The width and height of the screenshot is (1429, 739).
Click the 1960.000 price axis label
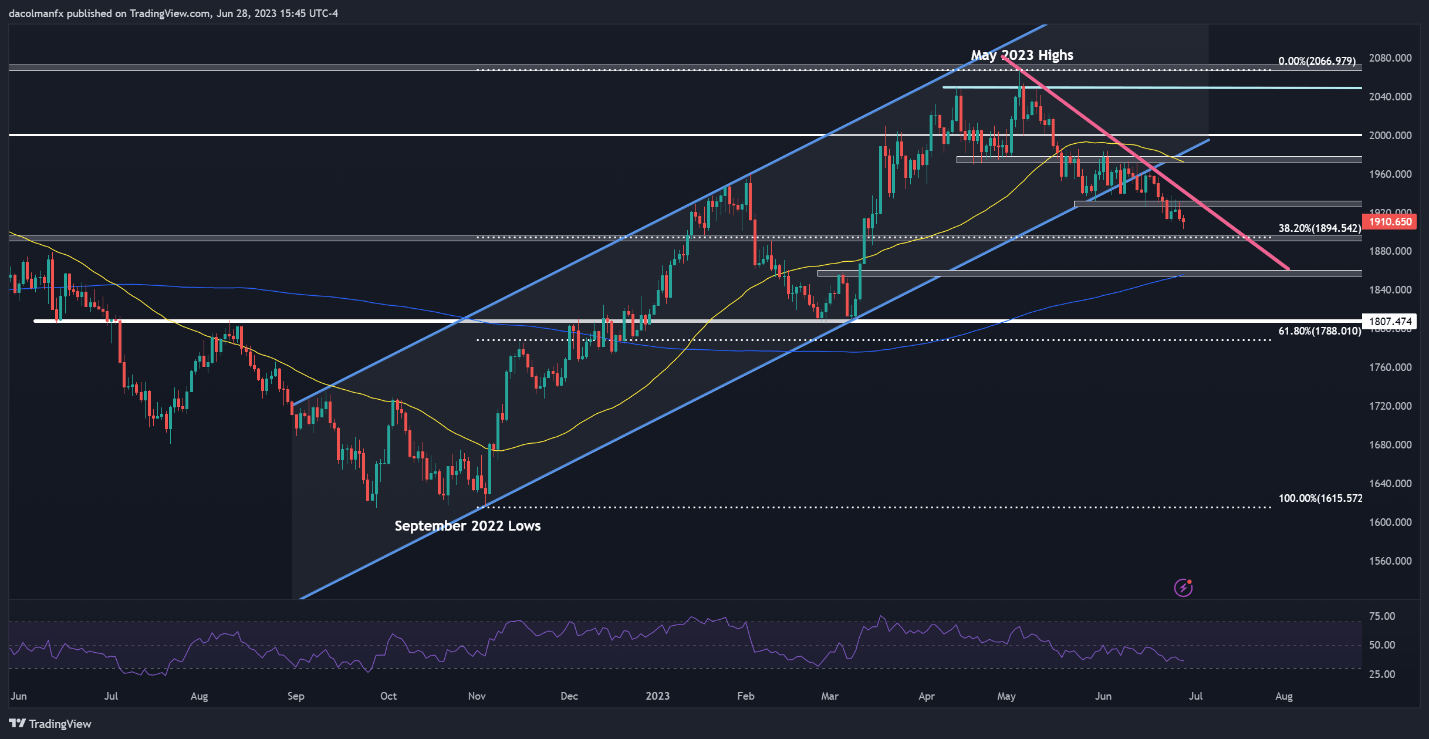[1390, 174]
